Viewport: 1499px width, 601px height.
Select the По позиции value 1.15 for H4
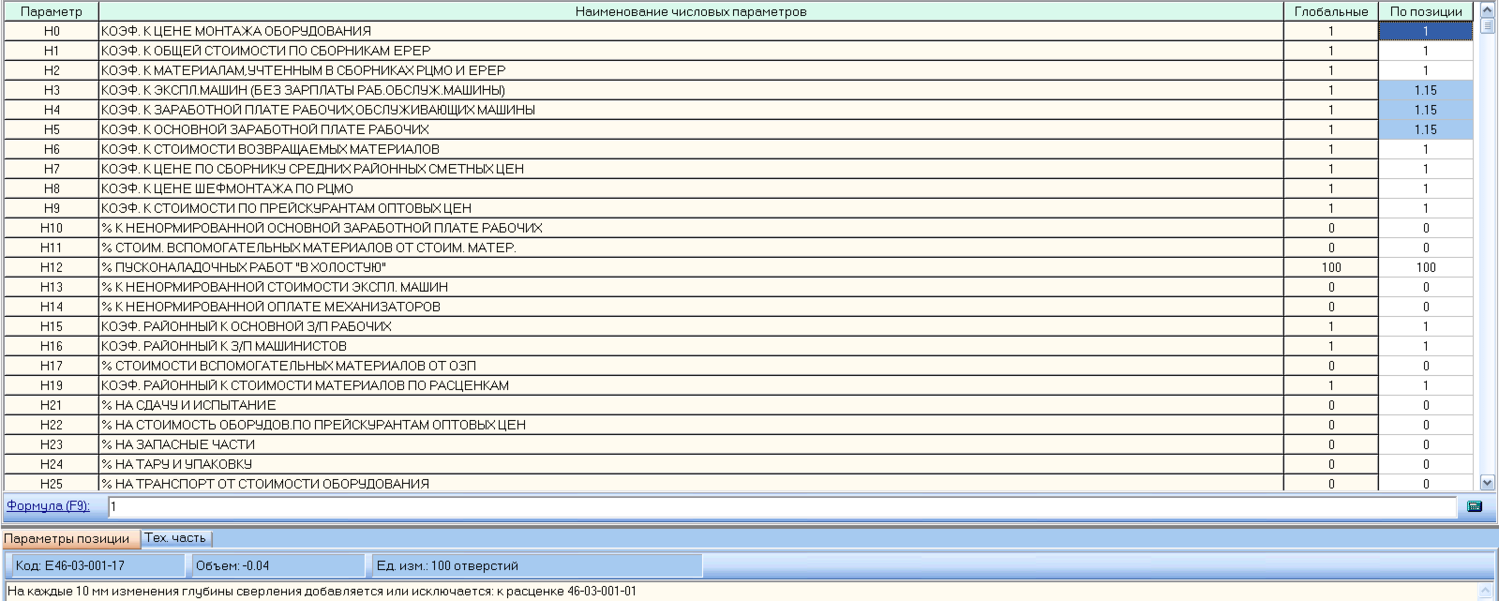pyautogui.click(x=1426, y=110)
